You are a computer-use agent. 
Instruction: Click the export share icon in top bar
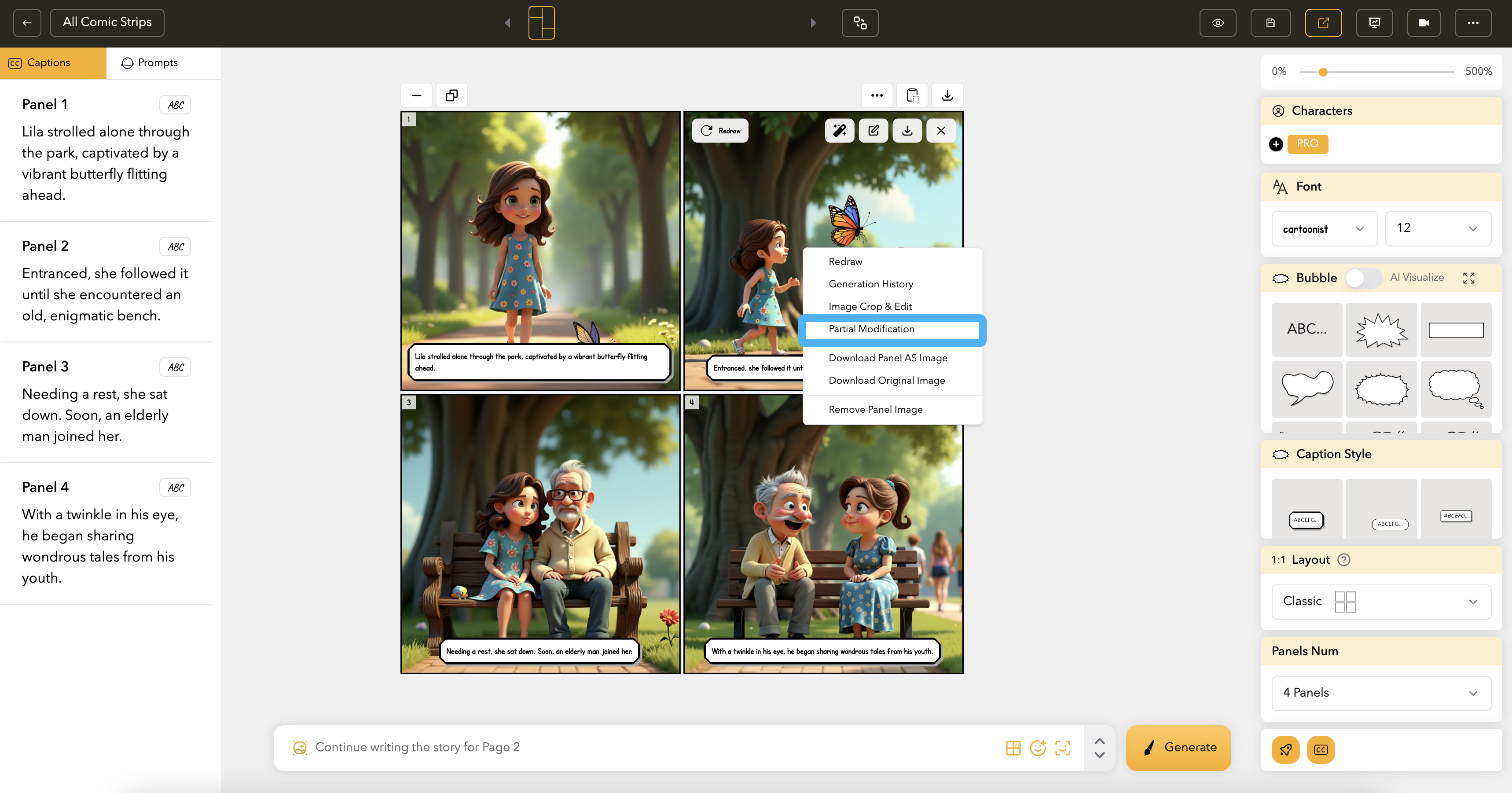point(1323,23)
